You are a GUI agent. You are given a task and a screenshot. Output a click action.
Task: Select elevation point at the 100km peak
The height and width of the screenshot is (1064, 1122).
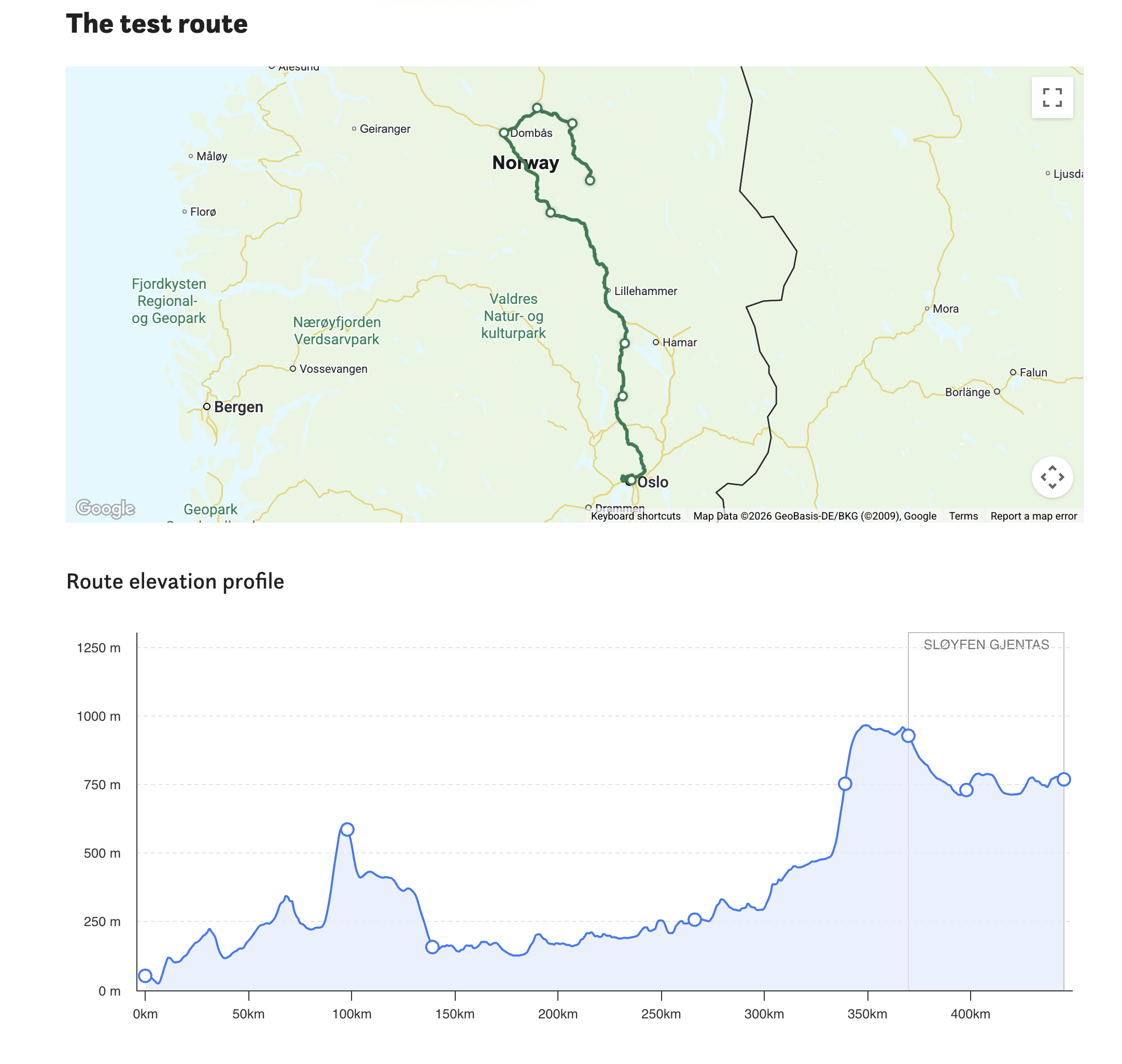347,830
